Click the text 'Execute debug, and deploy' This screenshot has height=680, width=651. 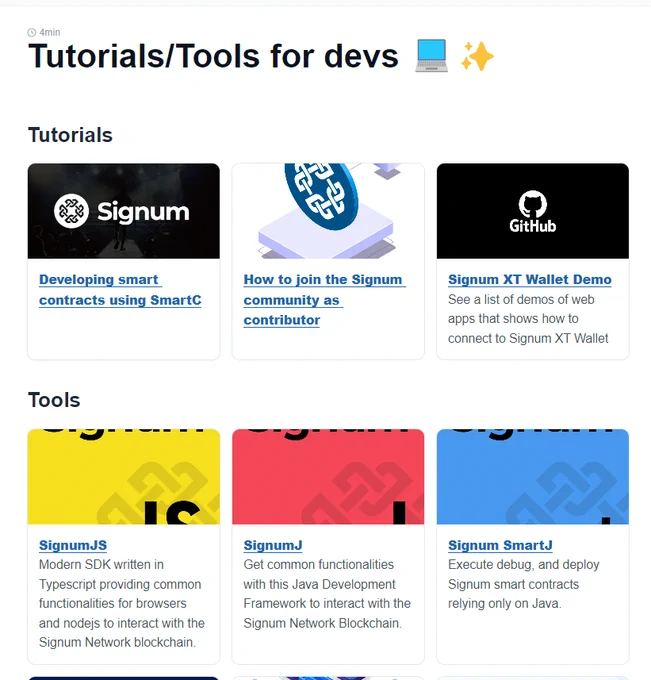click(x=523, y=565)
